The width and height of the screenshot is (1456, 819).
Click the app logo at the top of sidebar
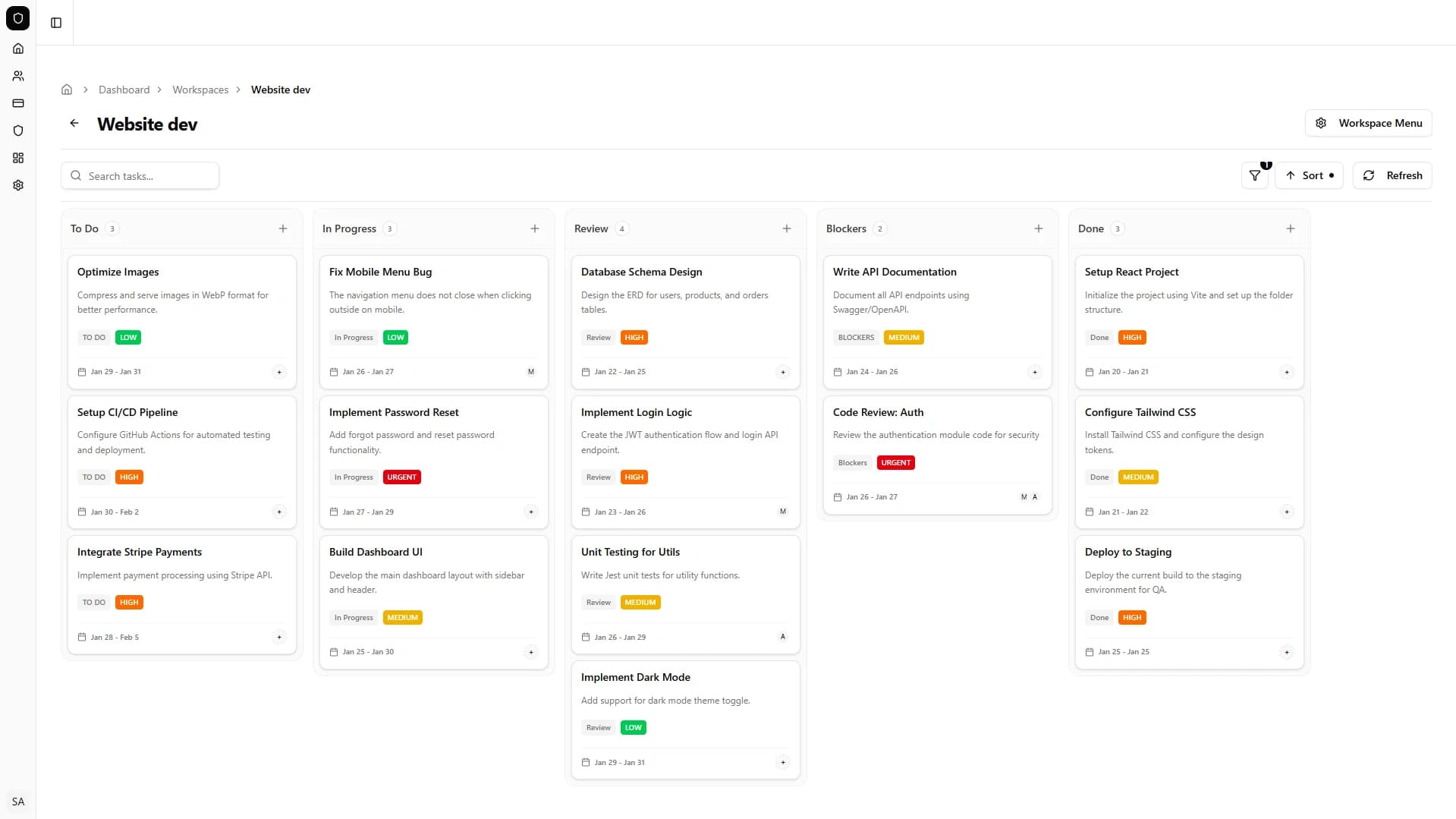click(x=18, y=18)
